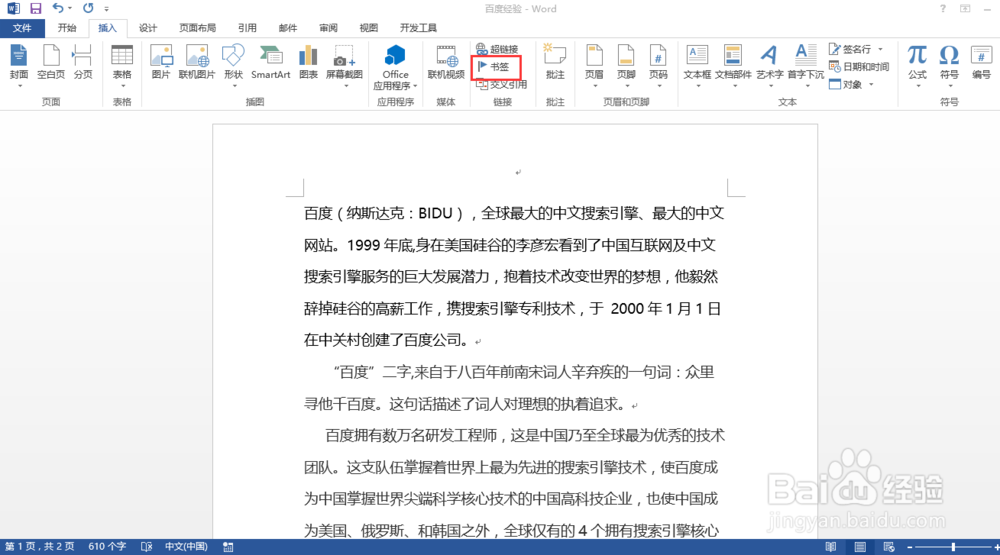Switch to the Review (审阅) tab
This screenshot has height=555, width=1000.
[x=328, y=28]
